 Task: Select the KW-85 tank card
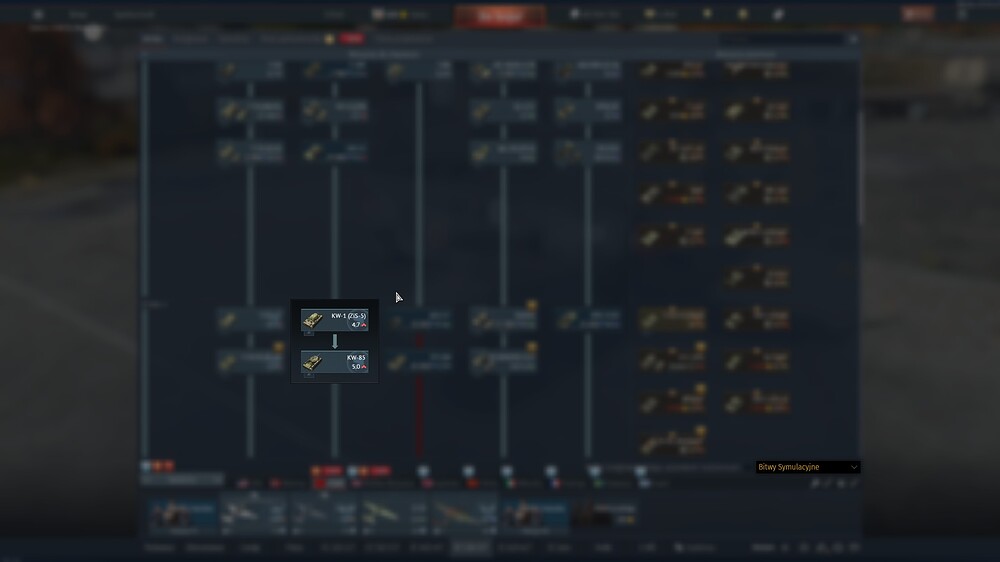coord(334,362)
